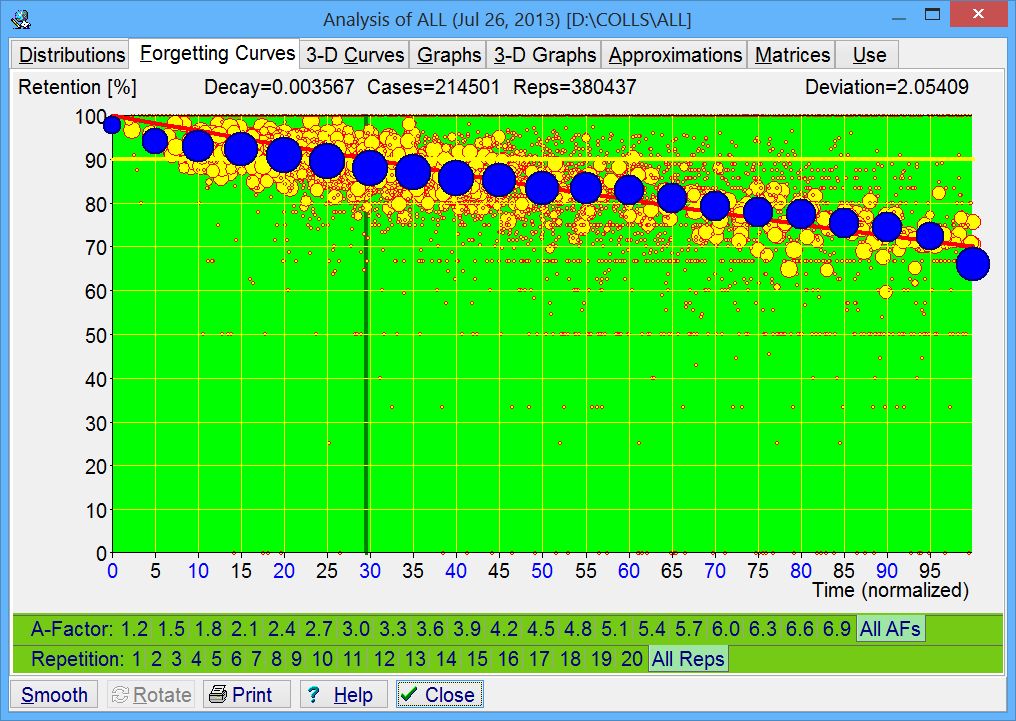Select A-Factor 1.2 filter
Screen dimensions: 1016x721
coord(134,629)
